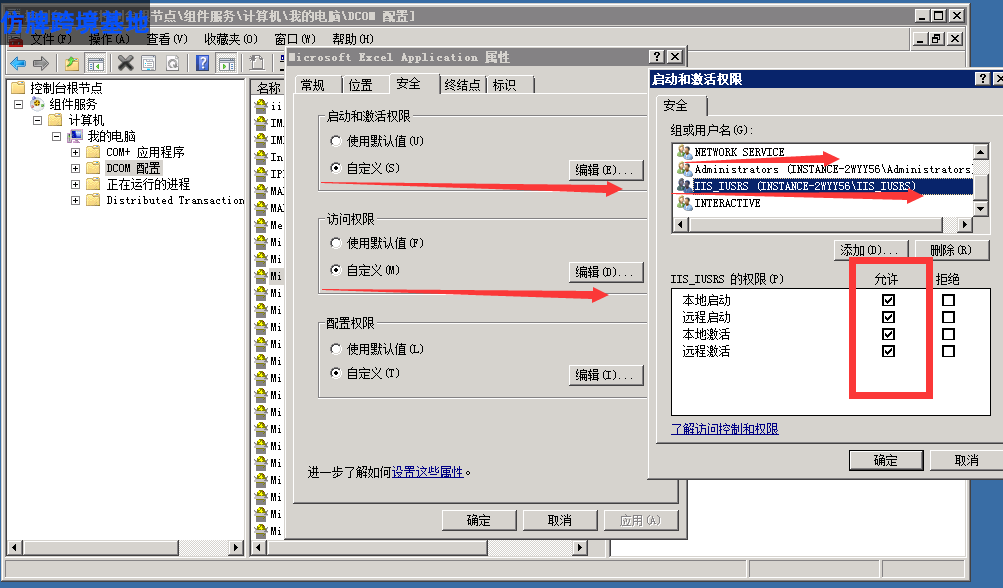Click the help ? button of 启动和激活权限 dialog
Viewport: 1003px width, 588px height.
(983, 78)
